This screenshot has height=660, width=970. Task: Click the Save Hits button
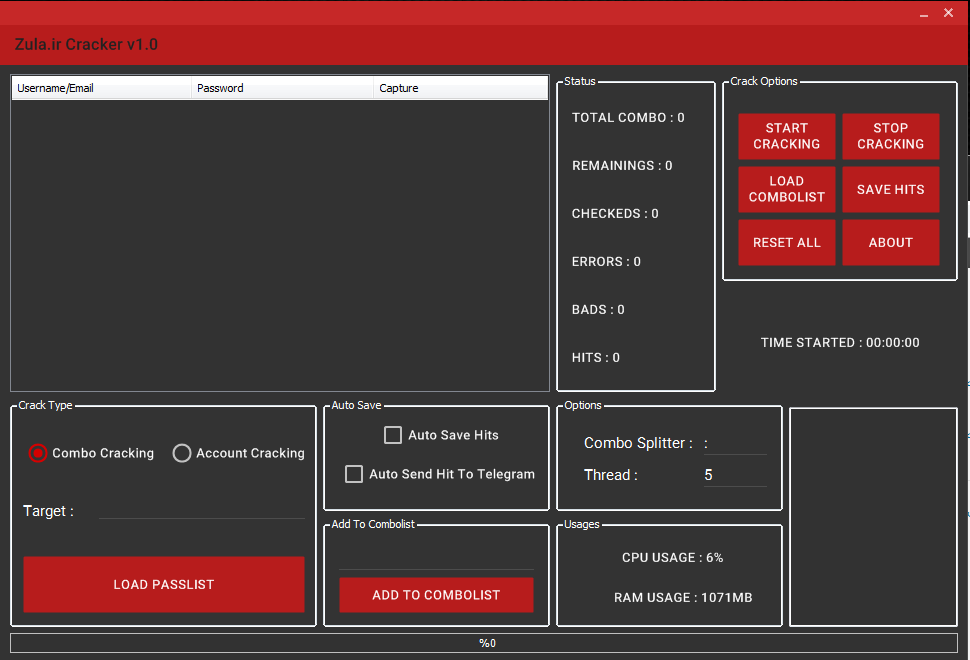pos(890,189)
